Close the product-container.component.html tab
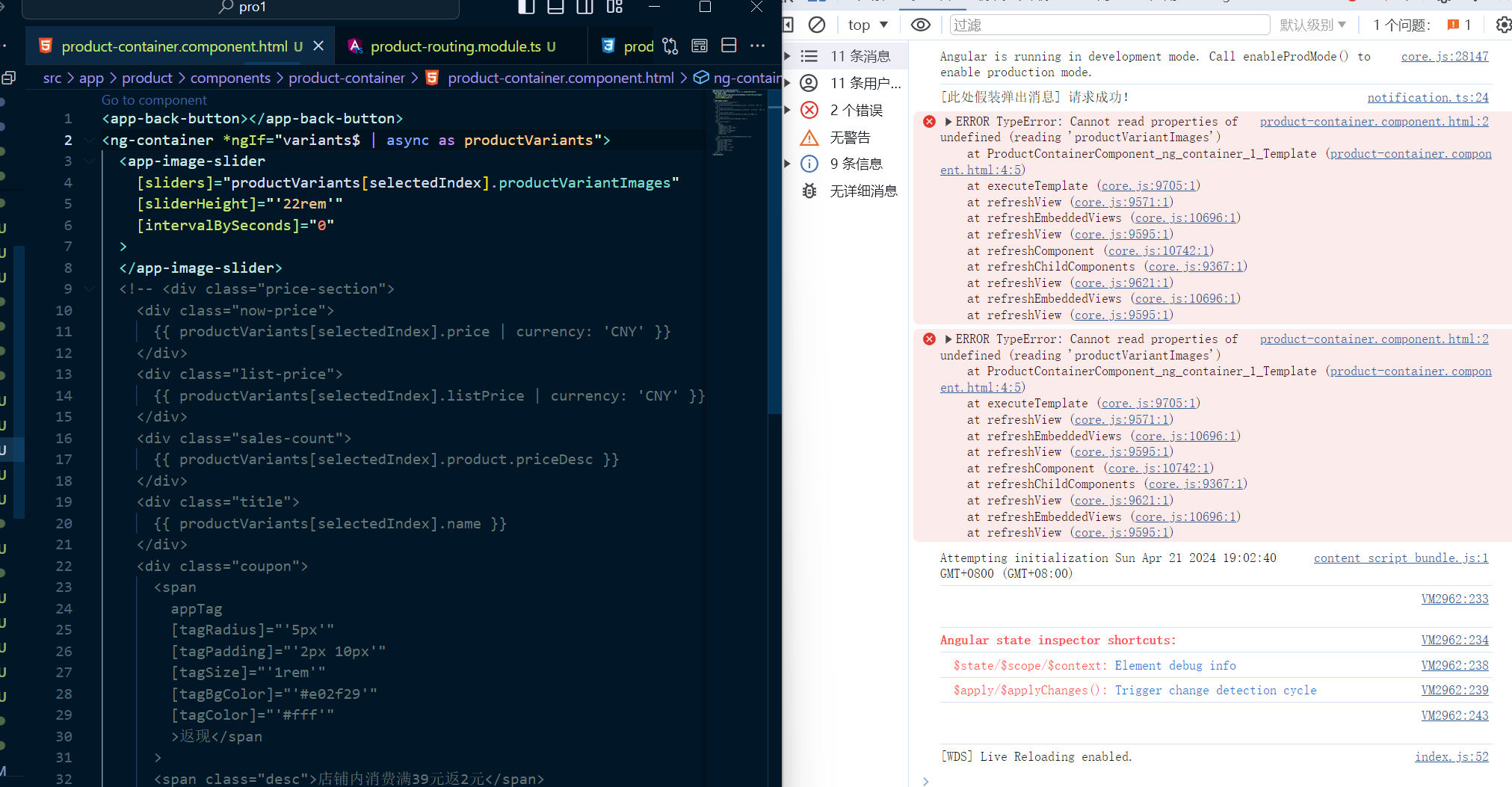The height and width of the screenshot is (787, 1512). point(318,46)
